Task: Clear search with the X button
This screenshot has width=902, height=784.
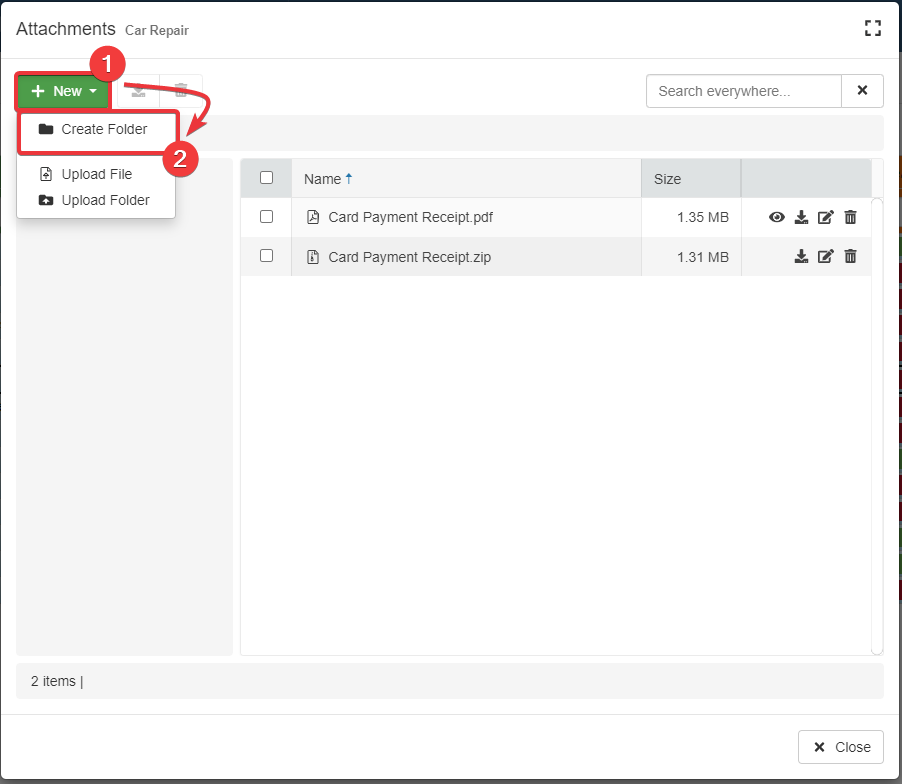Action: (x=862, y=91)
